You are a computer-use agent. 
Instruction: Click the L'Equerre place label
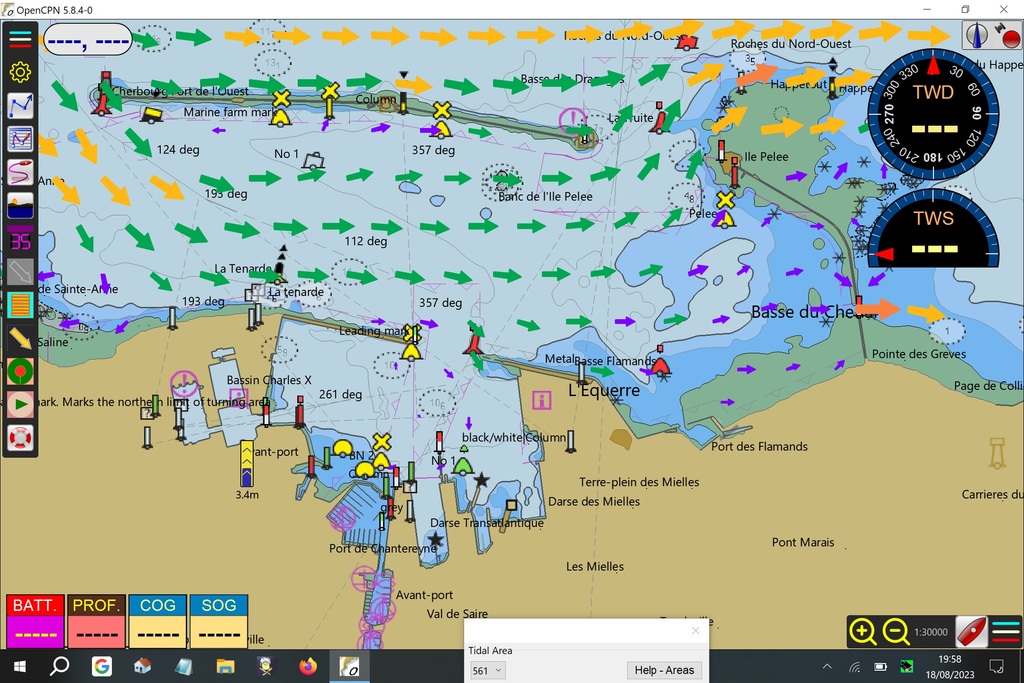pyautogui.click(x=603, y=390)
